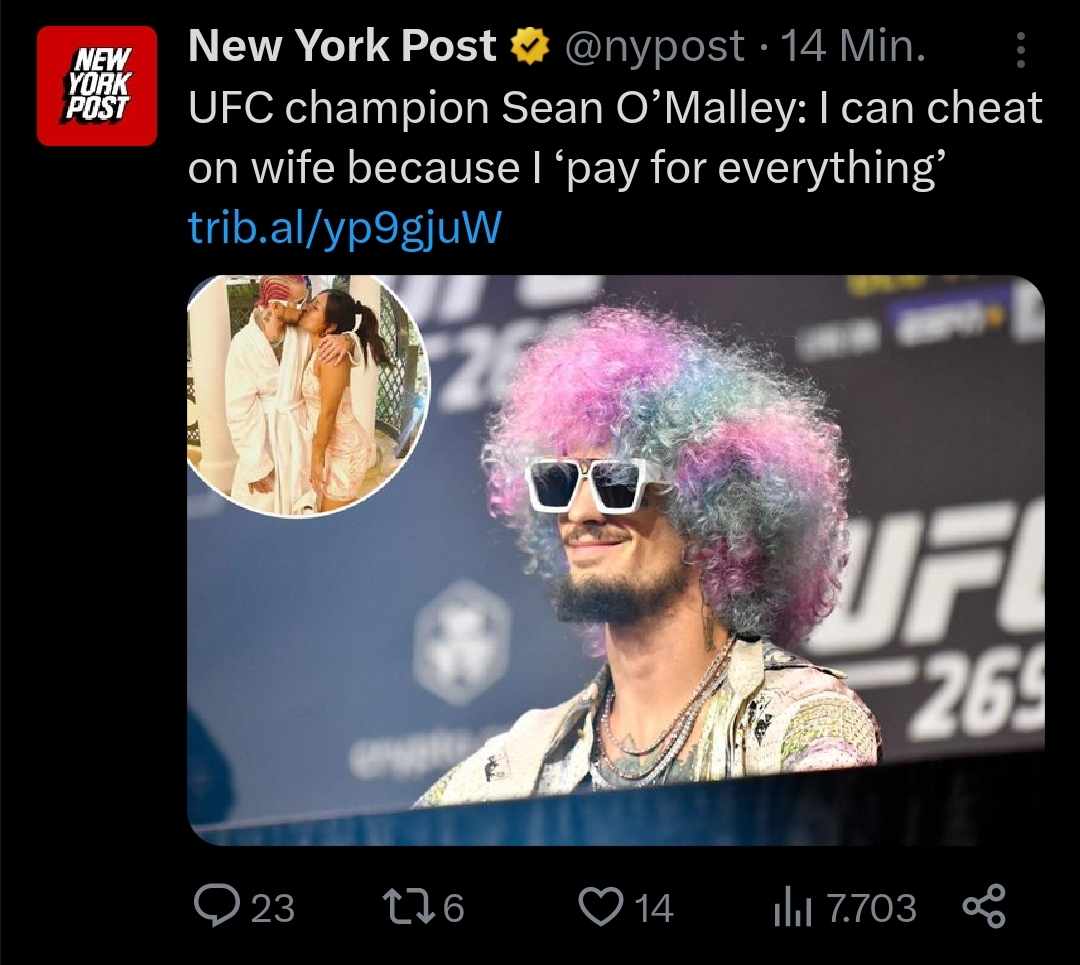Click the reply count 23
The image size is (1080, 965).
pos(273,908)
